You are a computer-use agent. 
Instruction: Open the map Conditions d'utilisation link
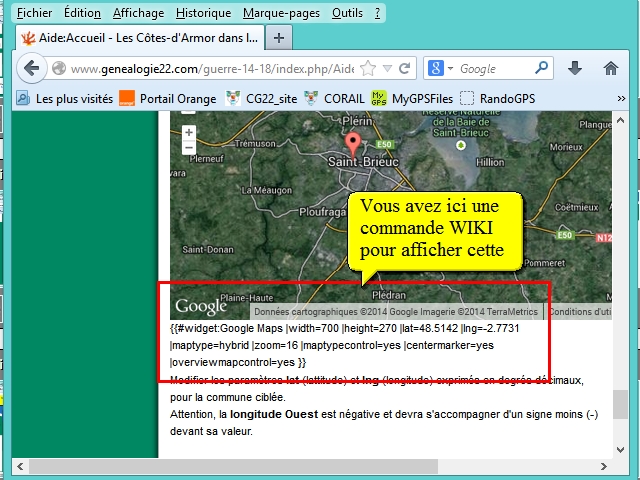point(580,311)
